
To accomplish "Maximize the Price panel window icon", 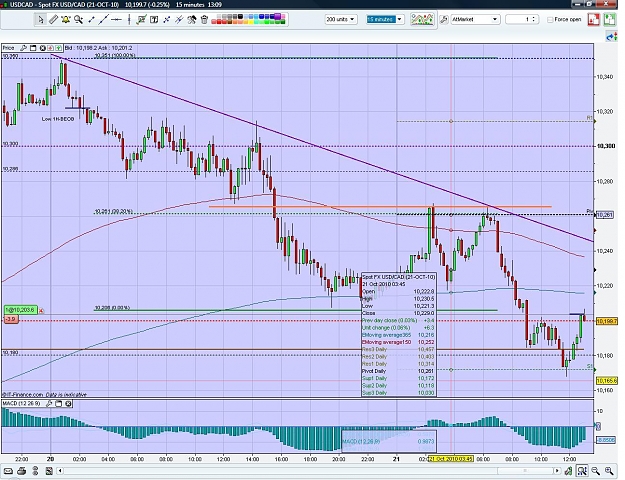I will click(x=33, y=48).
